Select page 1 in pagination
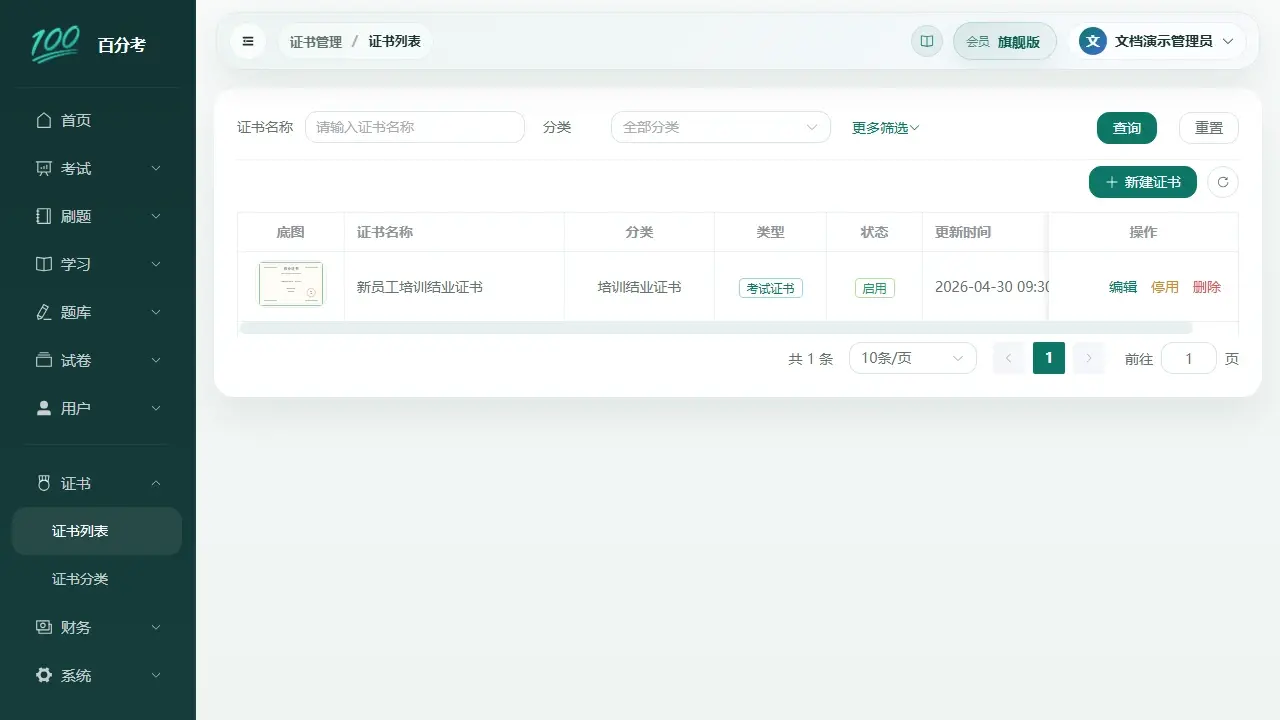 pyautogui.click(x=1049, y=358)
